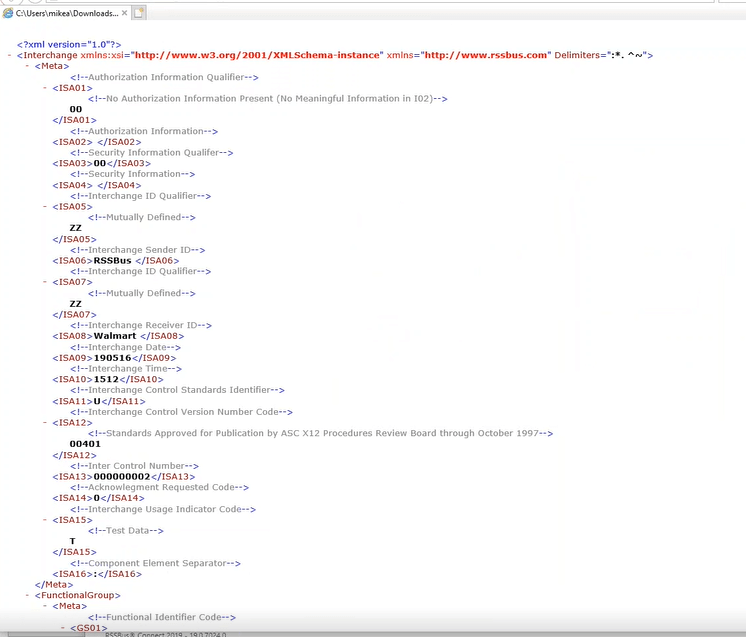Viewport: 746px width, 637px height.
Task: Select the C:\Users\mikea\Downloads tab
Action: click(65, 13)
